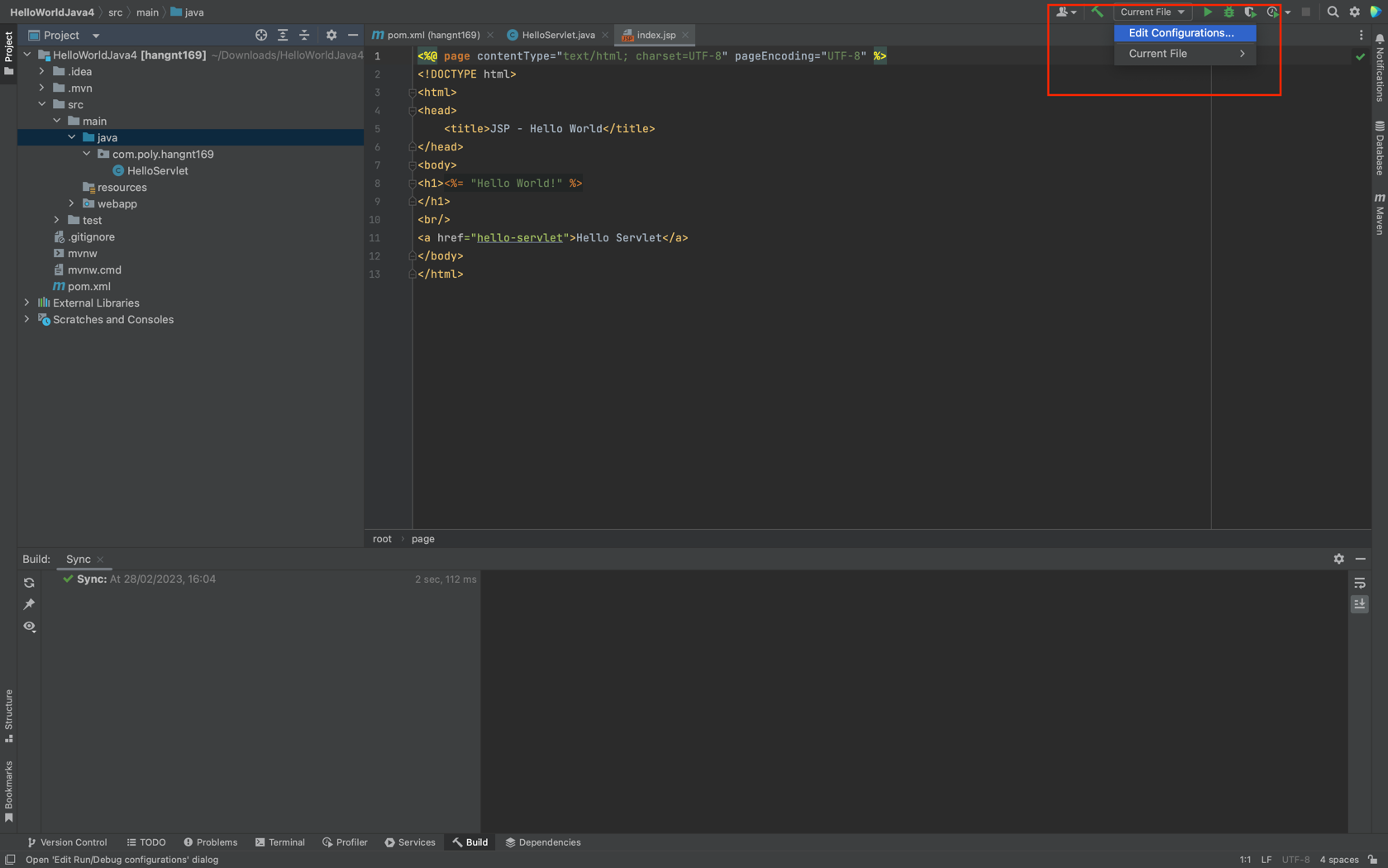Collapse the com.poly.hangnt169 package
Viewport: 1388px width, 868px height.
(x=87, y=155)
